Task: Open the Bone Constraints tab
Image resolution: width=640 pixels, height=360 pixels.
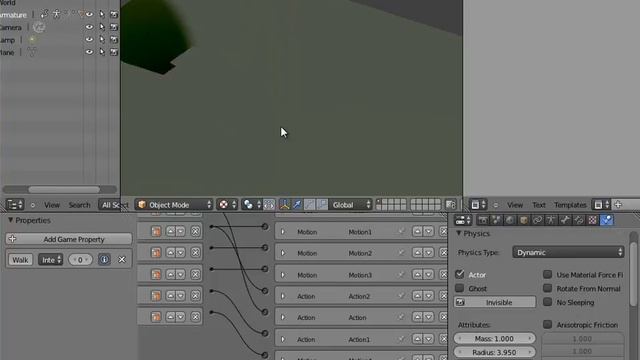Action: pos(579,220)
